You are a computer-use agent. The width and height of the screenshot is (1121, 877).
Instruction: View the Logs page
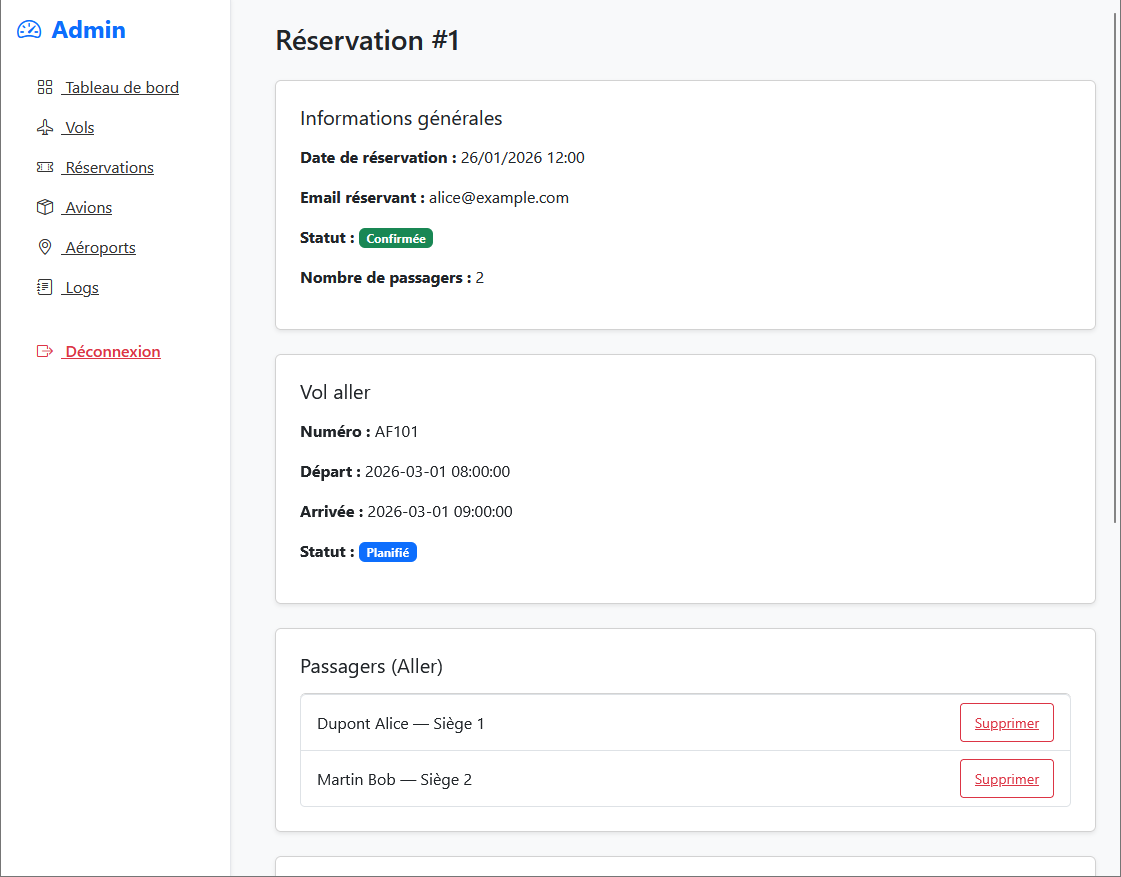(81, 287)
